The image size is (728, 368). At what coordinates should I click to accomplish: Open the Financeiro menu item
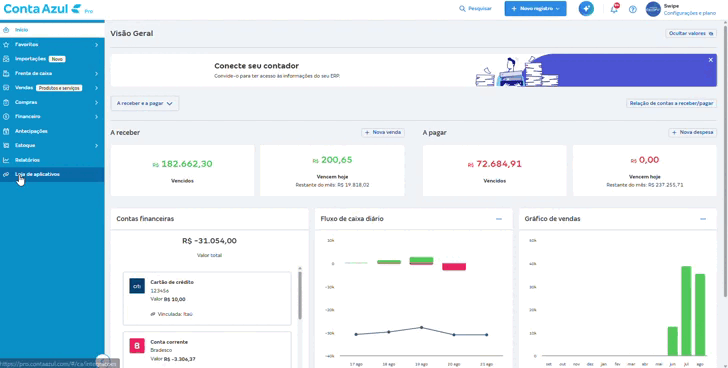(52, 116)
